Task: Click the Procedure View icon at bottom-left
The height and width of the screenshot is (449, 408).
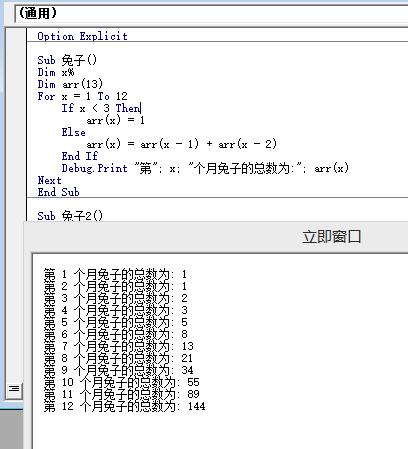Action: pyautogui.click(x=14, y=389)
